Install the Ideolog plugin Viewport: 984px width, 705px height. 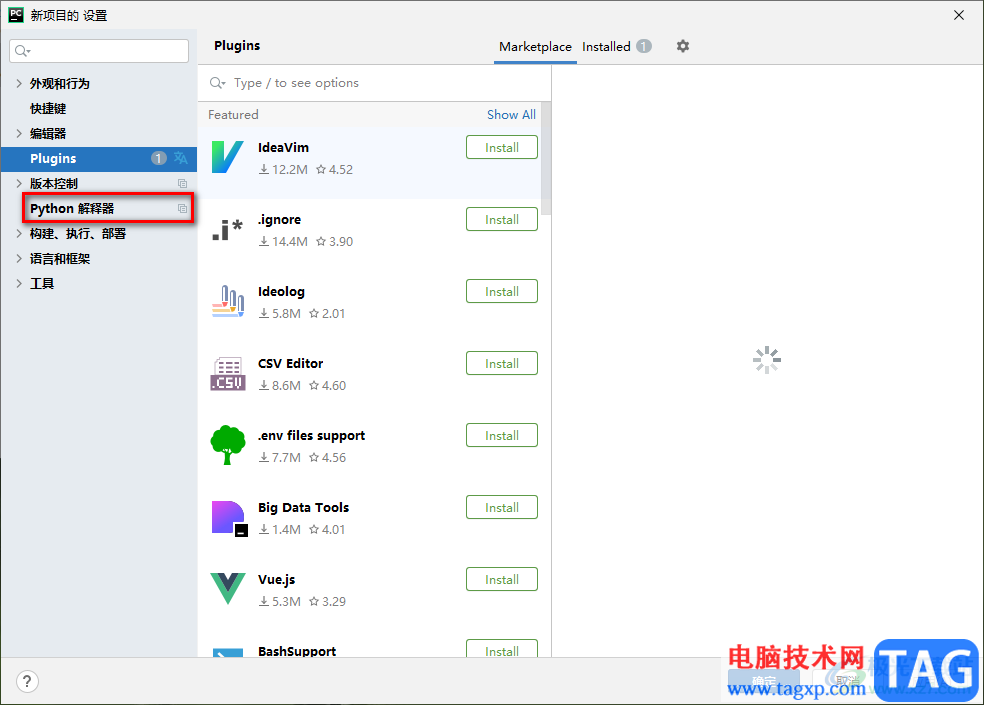point(501,291)
